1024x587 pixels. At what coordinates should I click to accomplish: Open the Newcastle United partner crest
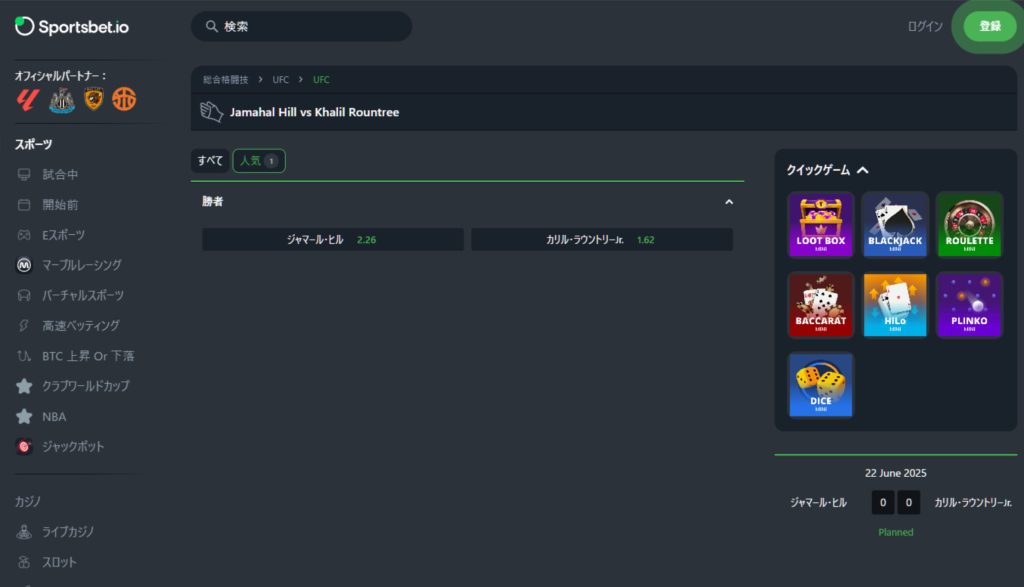click(62, 100)
